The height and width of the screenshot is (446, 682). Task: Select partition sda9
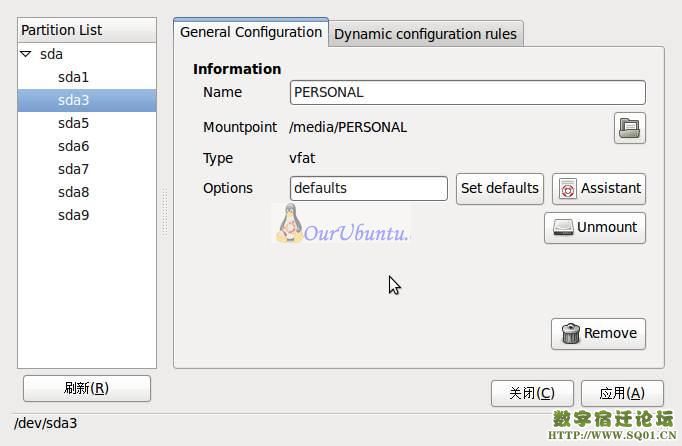click(73, 215)
